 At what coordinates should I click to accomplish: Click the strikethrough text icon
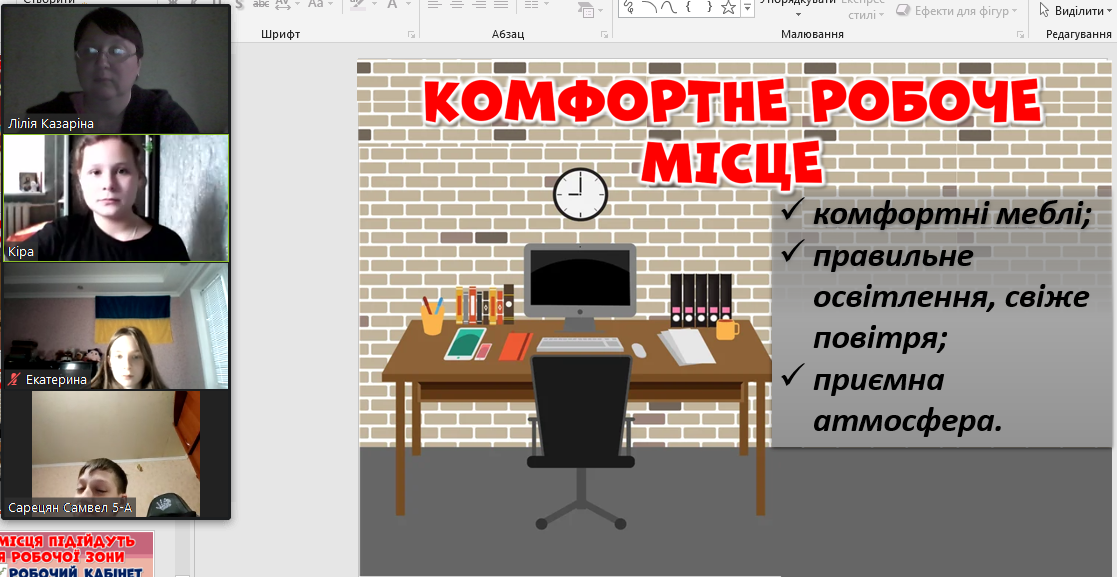click(x=262, y=4)
